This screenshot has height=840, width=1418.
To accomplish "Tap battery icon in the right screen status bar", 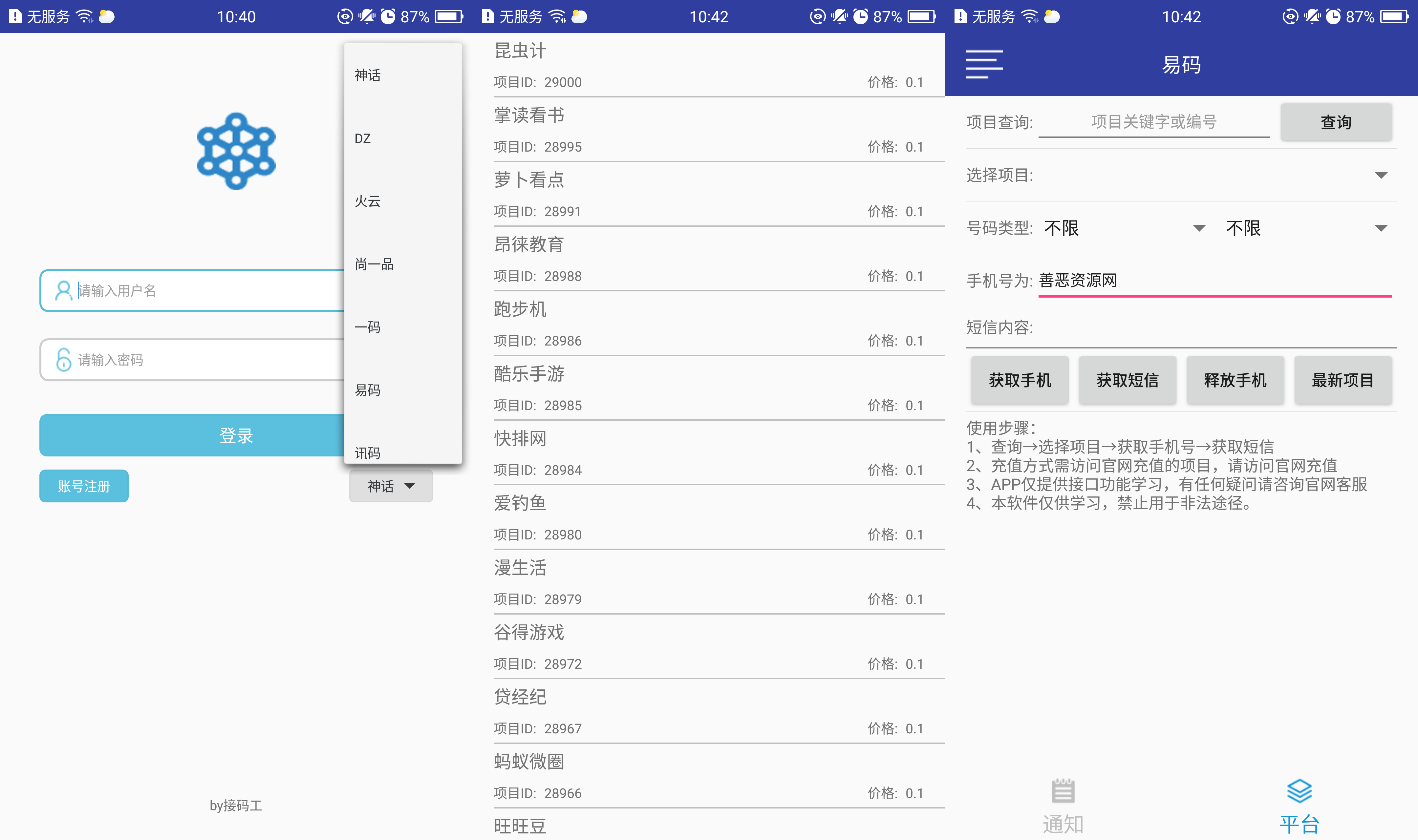I will (1394, 16).
